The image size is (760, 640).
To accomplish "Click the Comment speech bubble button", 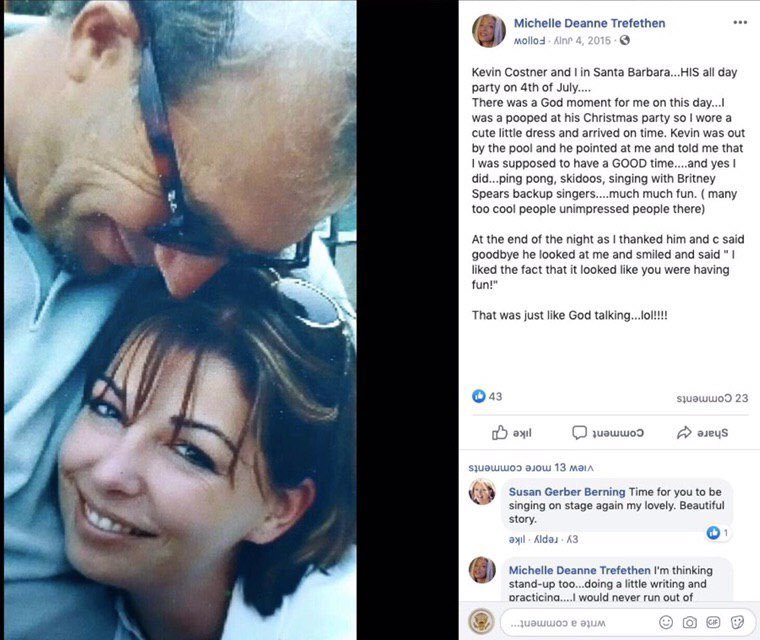I will pos(608,432).
